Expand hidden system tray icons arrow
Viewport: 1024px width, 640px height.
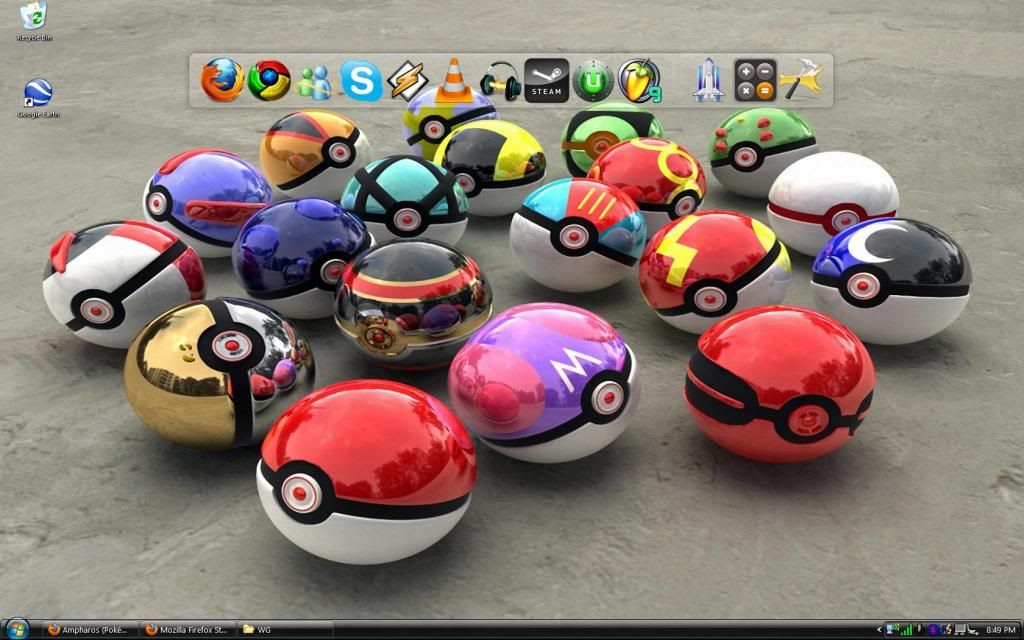(x=879, y=630)
